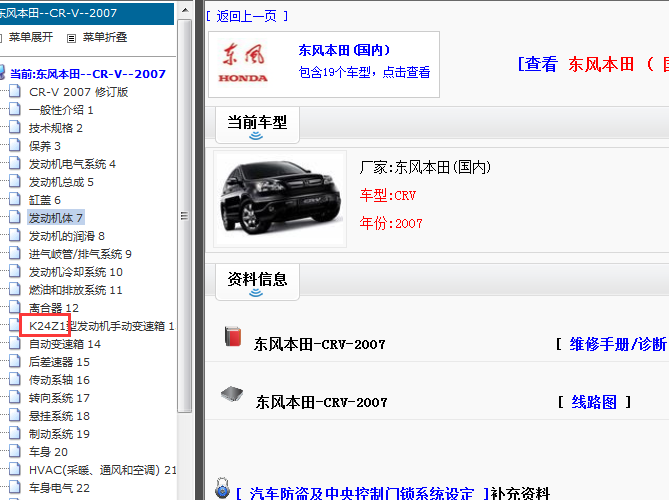
Task: Click the black CR-V car thumbnail
Action: tap(280, 199)
